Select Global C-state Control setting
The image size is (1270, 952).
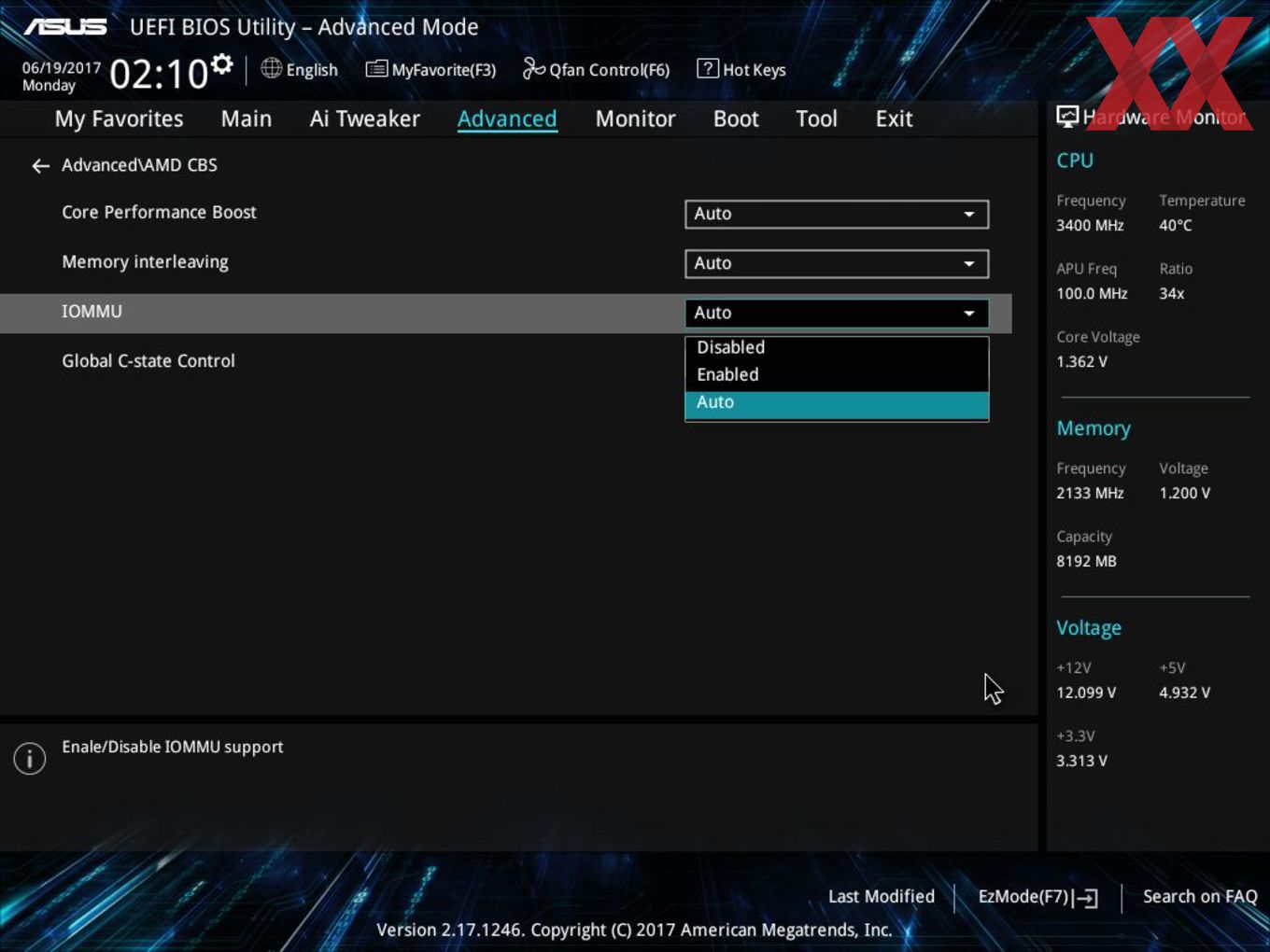pyautogui.click(x=148, y=361)
